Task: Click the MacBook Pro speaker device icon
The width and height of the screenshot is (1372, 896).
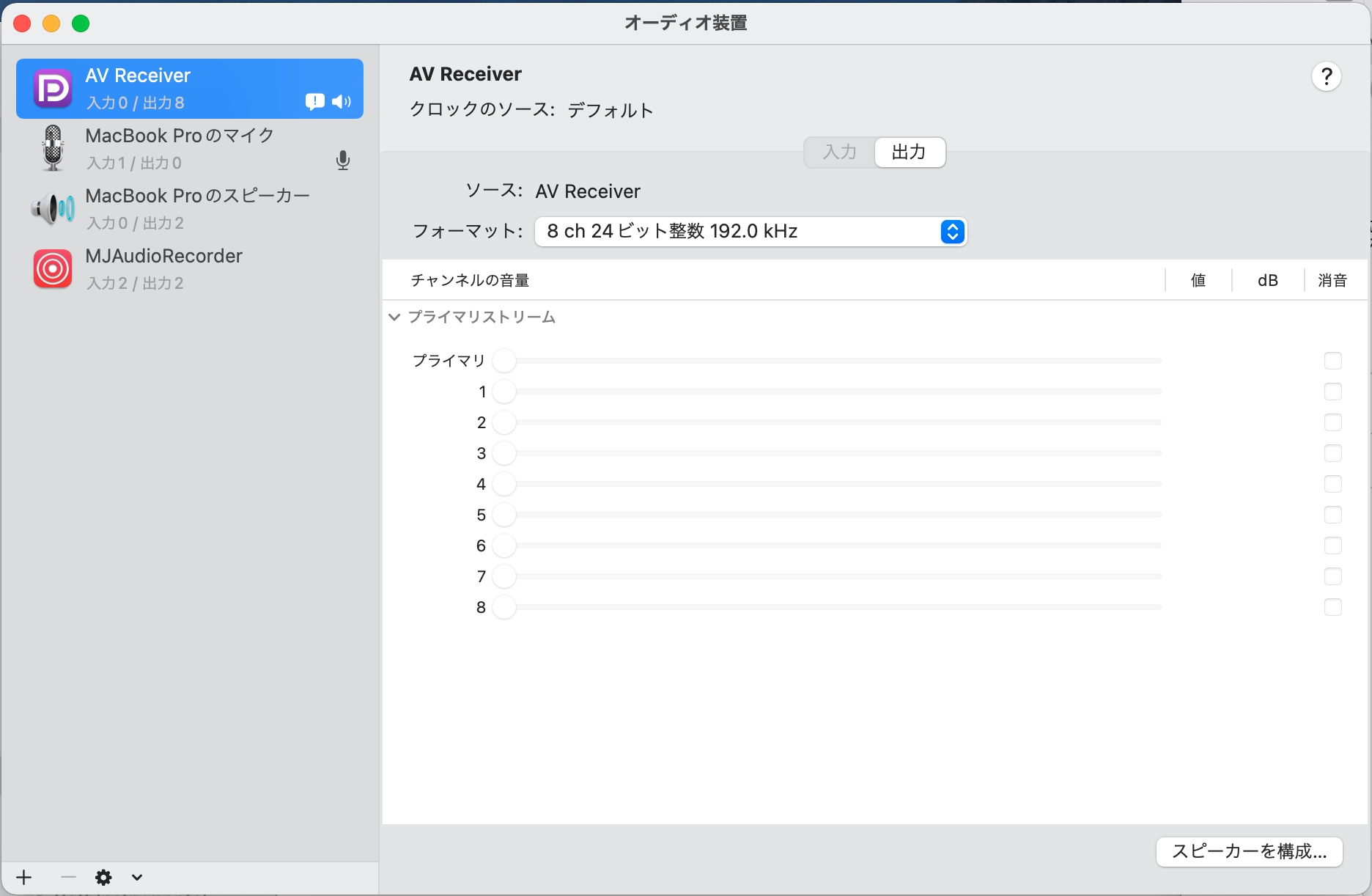Action: click(x=53, y=209)
